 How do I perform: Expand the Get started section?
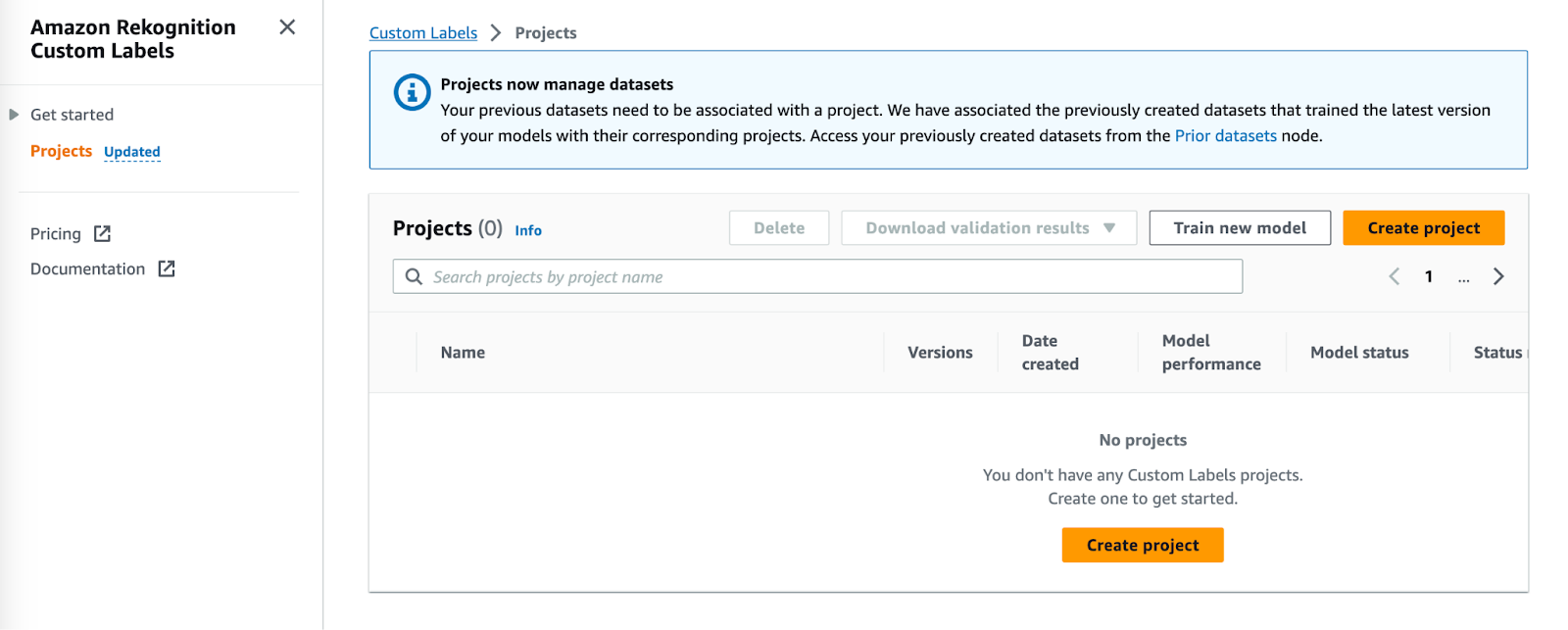point(15,115)
